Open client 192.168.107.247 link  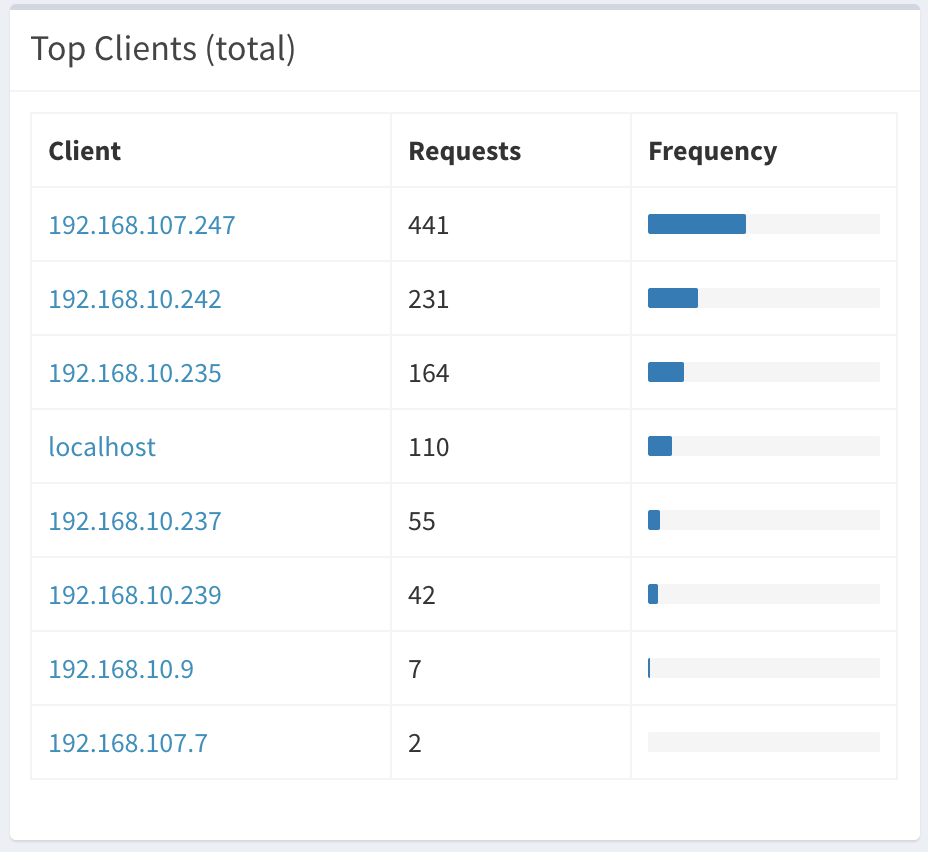[x=142, y=225]
